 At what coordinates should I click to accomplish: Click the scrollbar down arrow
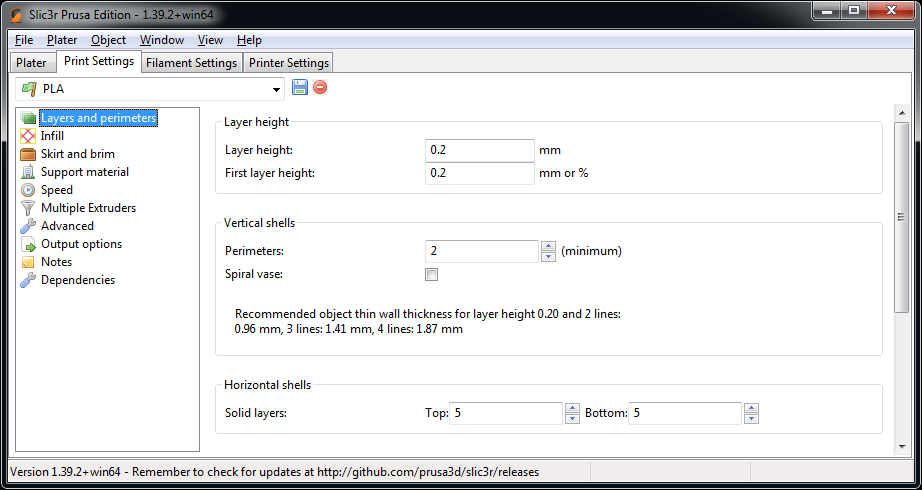pyautogui.click(x=901, y=447)
